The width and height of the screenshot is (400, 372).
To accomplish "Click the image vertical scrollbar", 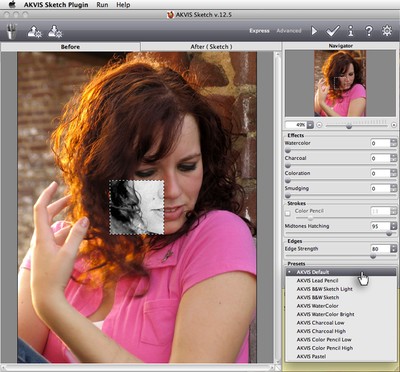I will point(277,207).
